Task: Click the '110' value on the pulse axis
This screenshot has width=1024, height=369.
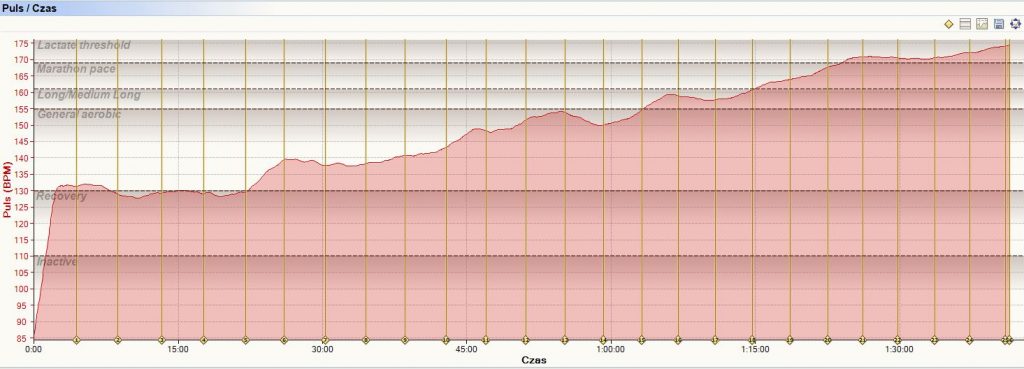Action: pyautogui.click(x=23, y=256)
